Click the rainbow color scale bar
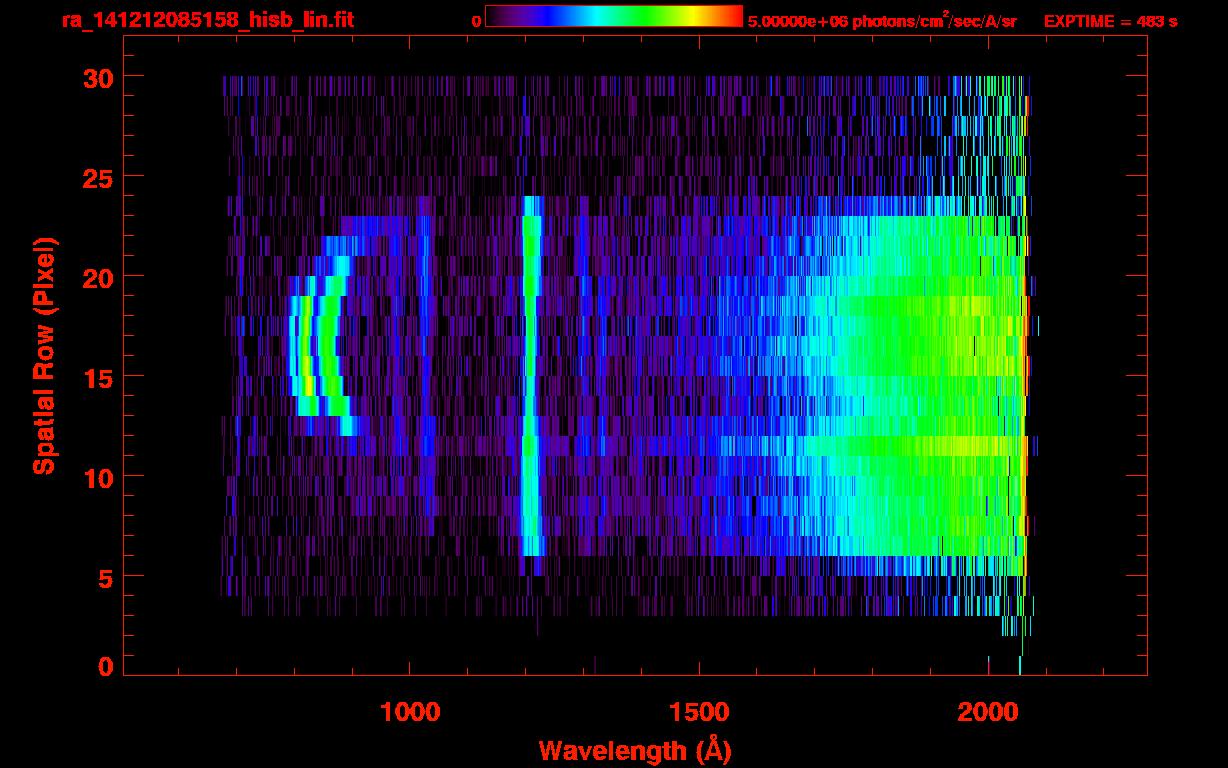This screenshot has width=1228, height=768. [x=614, y=16]
